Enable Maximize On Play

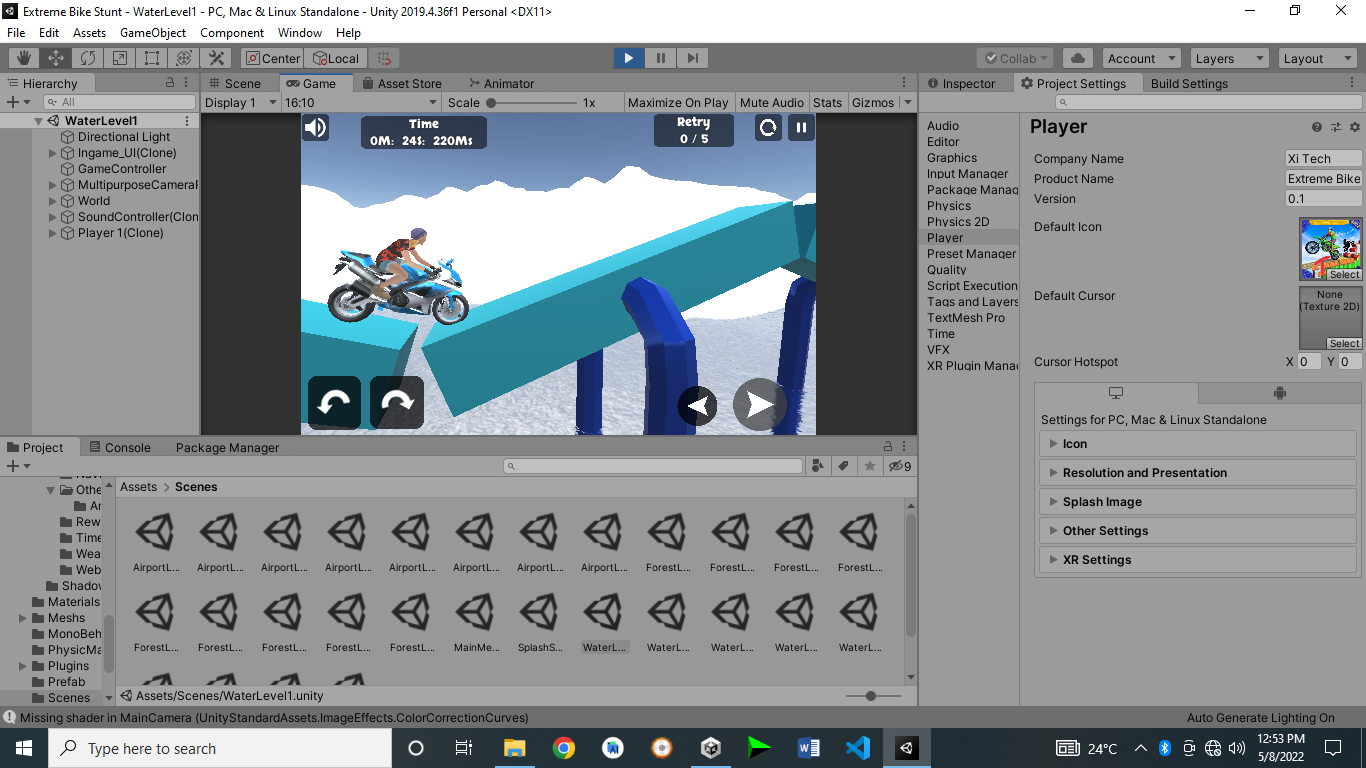[x=678, y=101]
